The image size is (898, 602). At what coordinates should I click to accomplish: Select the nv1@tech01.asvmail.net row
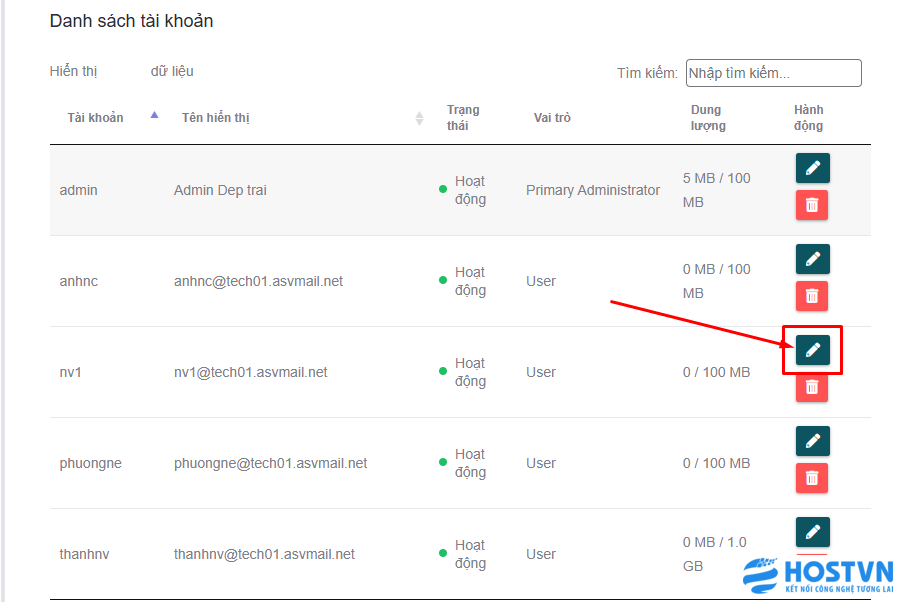pos(460,372)
